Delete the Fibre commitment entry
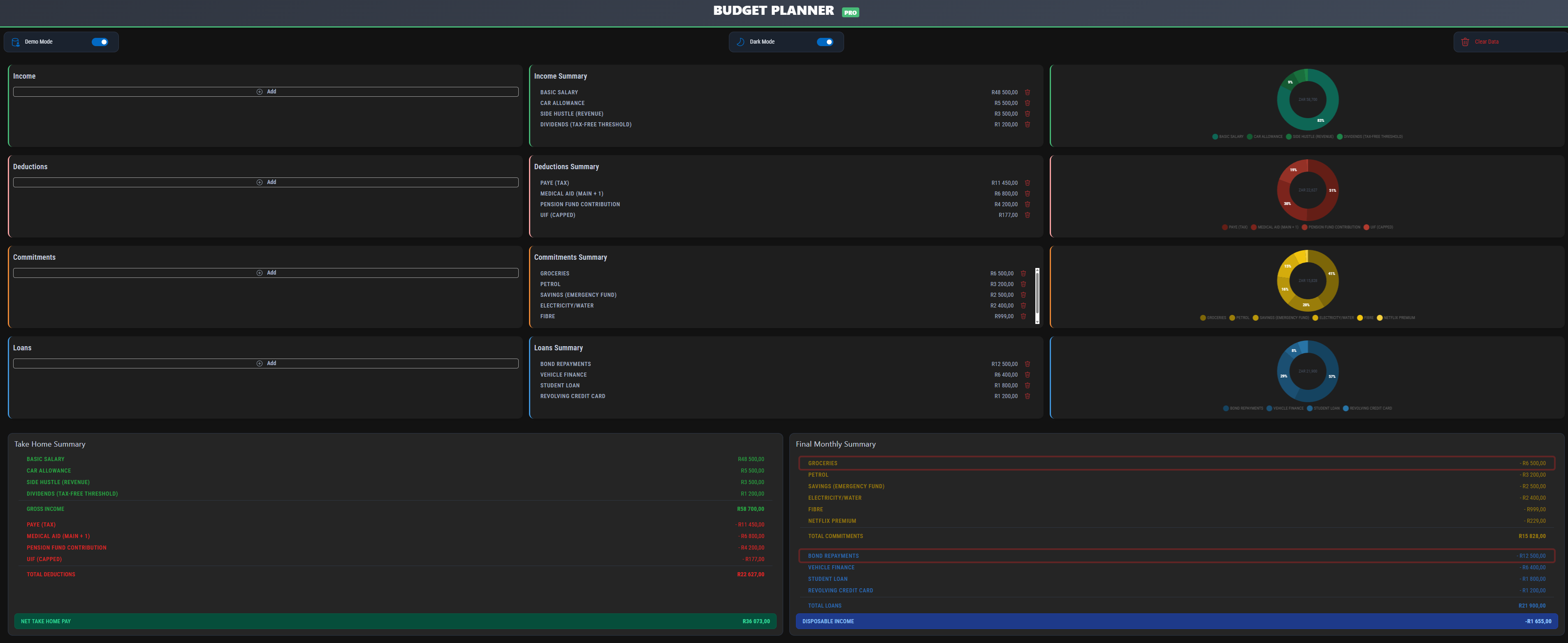The height and width of the screenshot is (643, 1568). pos(1023,317)
